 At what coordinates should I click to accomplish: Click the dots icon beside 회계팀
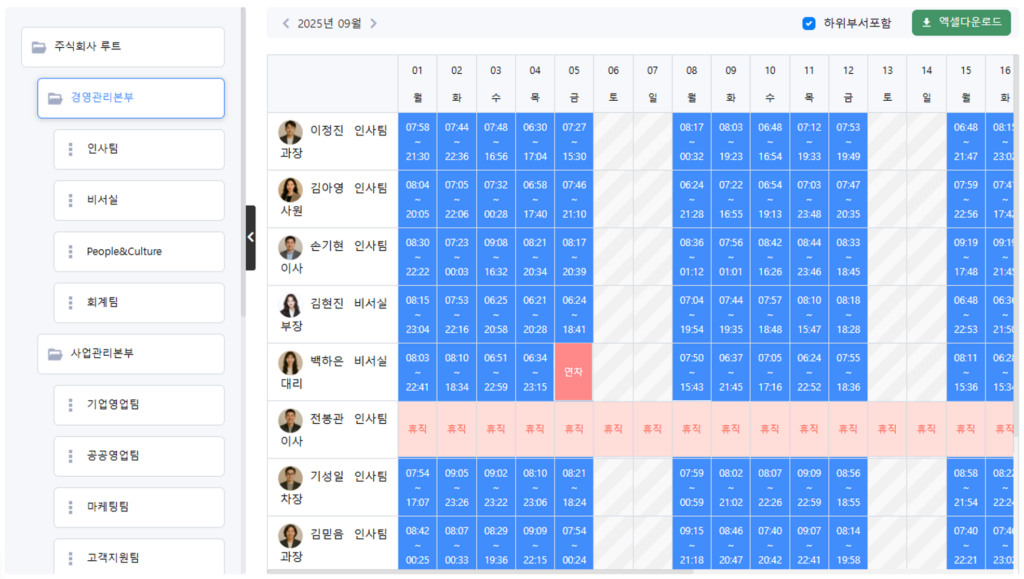click(70, 302)
